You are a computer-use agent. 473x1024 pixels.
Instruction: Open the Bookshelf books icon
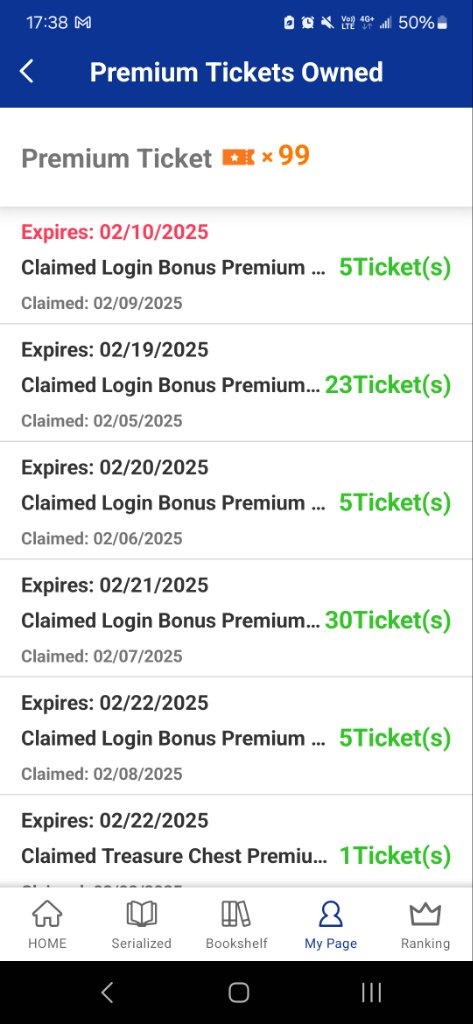236,914
